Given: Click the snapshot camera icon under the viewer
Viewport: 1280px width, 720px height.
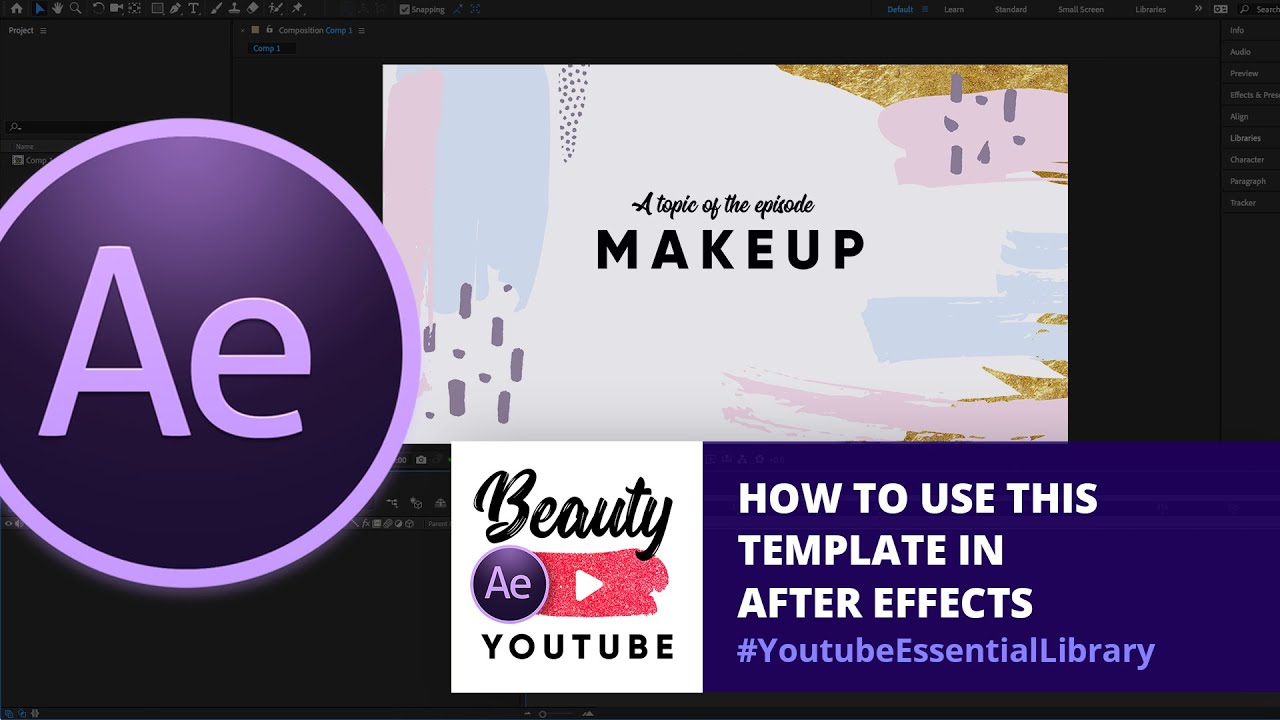Looking at the screenshot, I should [x=421, y=460].
